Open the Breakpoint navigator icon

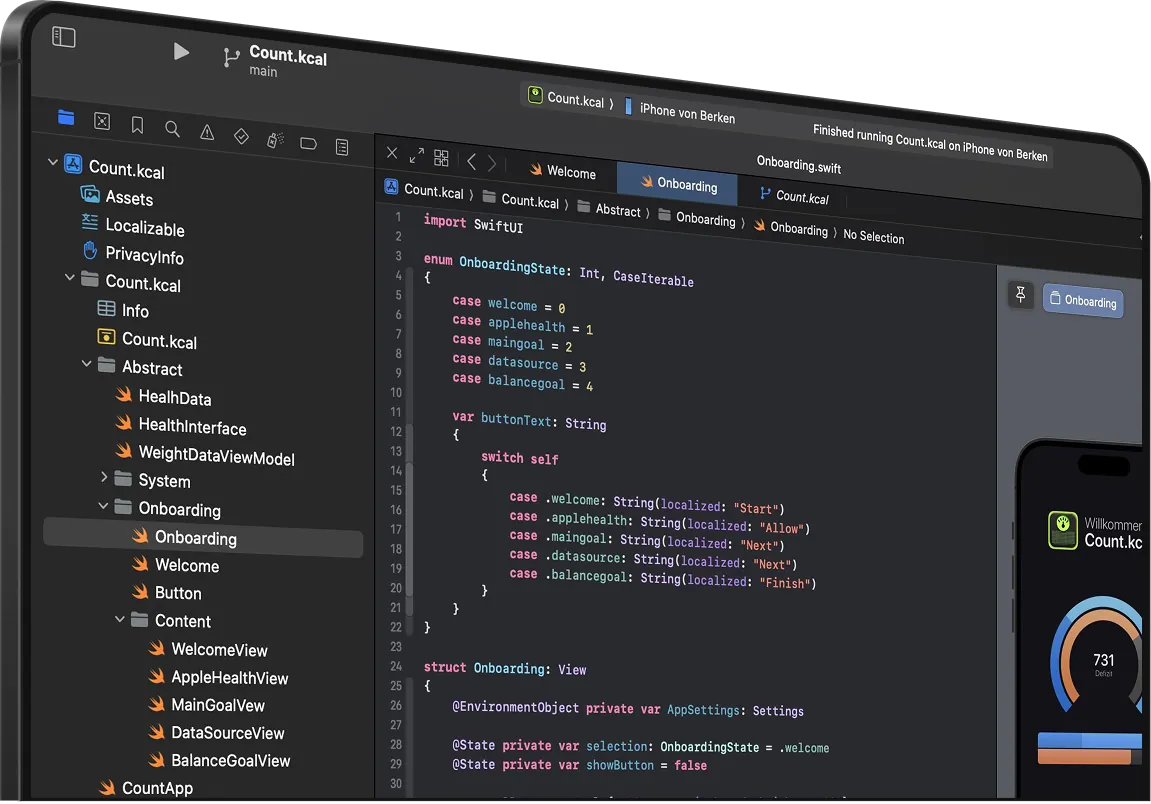pyautogui.click(x=308, y=144)
